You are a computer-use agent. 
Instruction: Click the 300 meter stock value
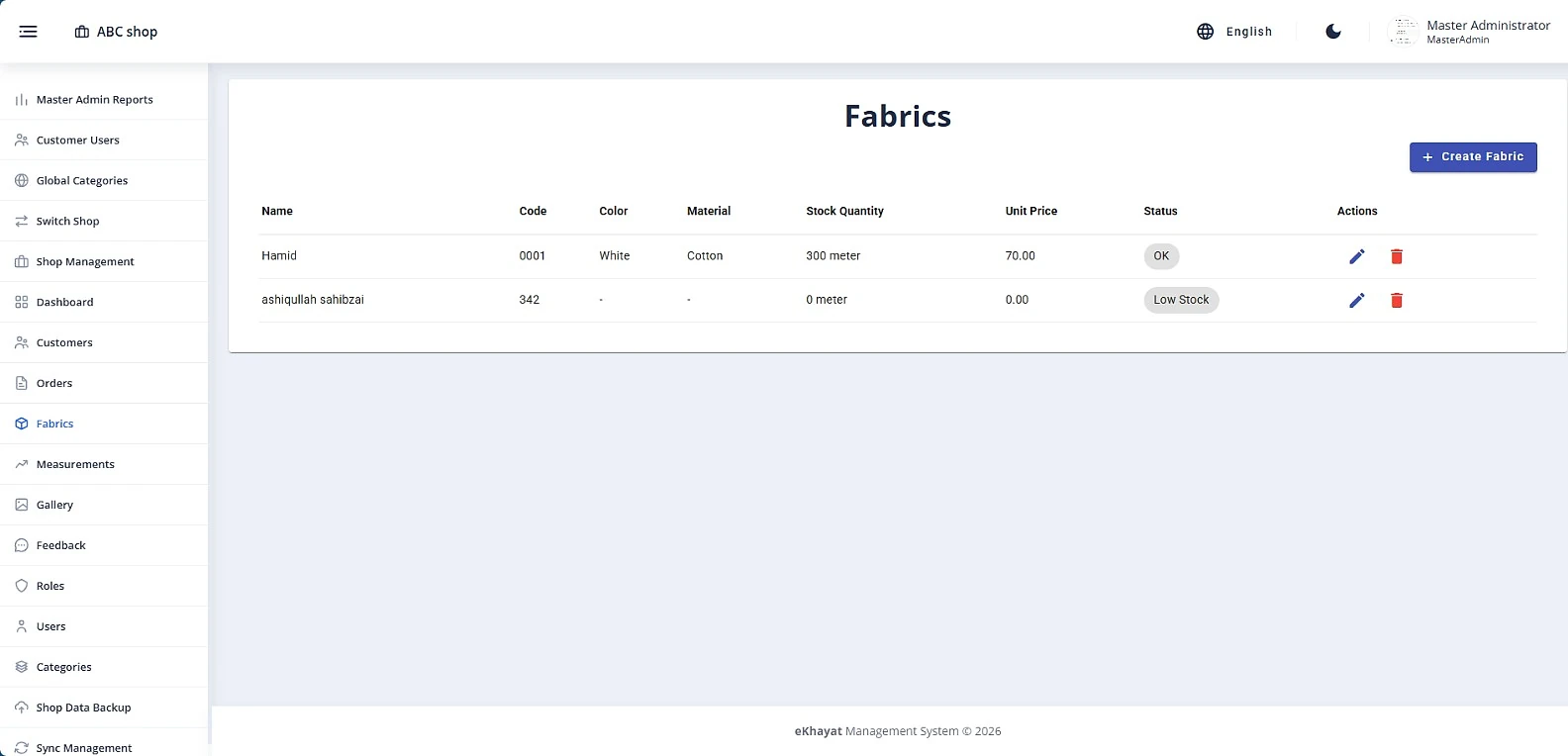click(833, 256)
